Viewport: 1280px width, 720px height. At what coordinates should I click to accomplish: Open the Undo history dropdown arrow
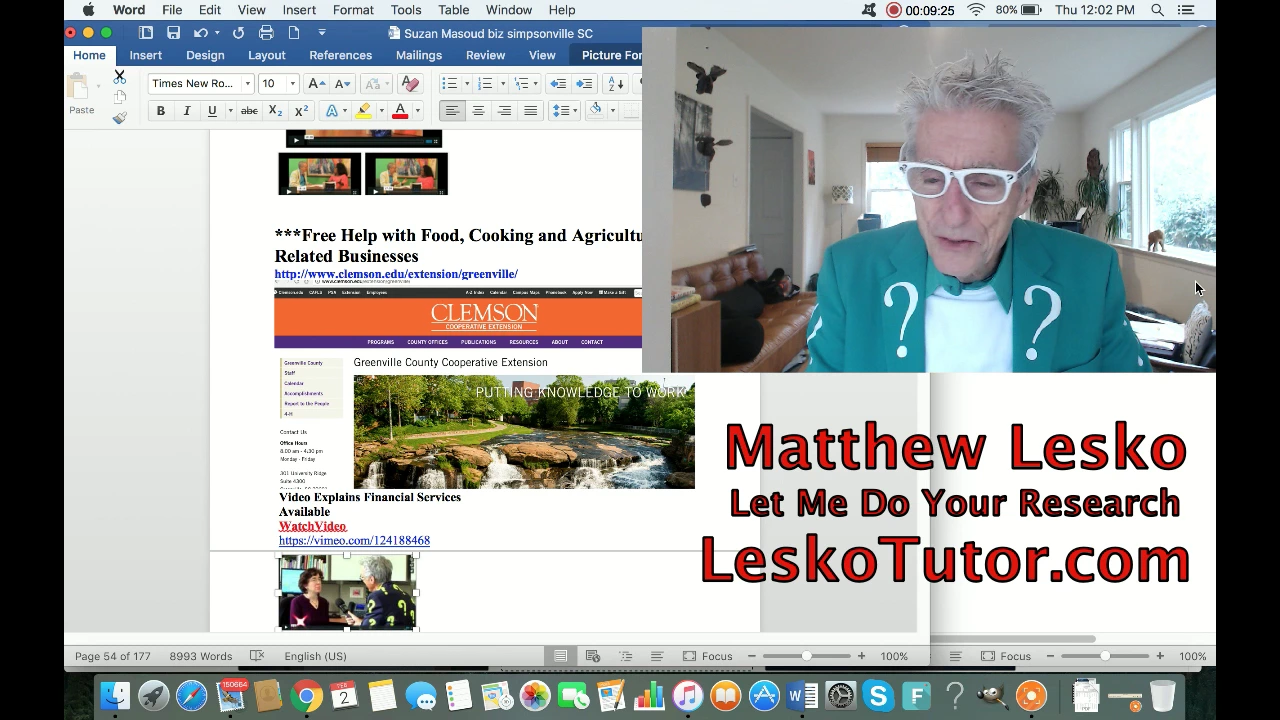click(217, 33)
